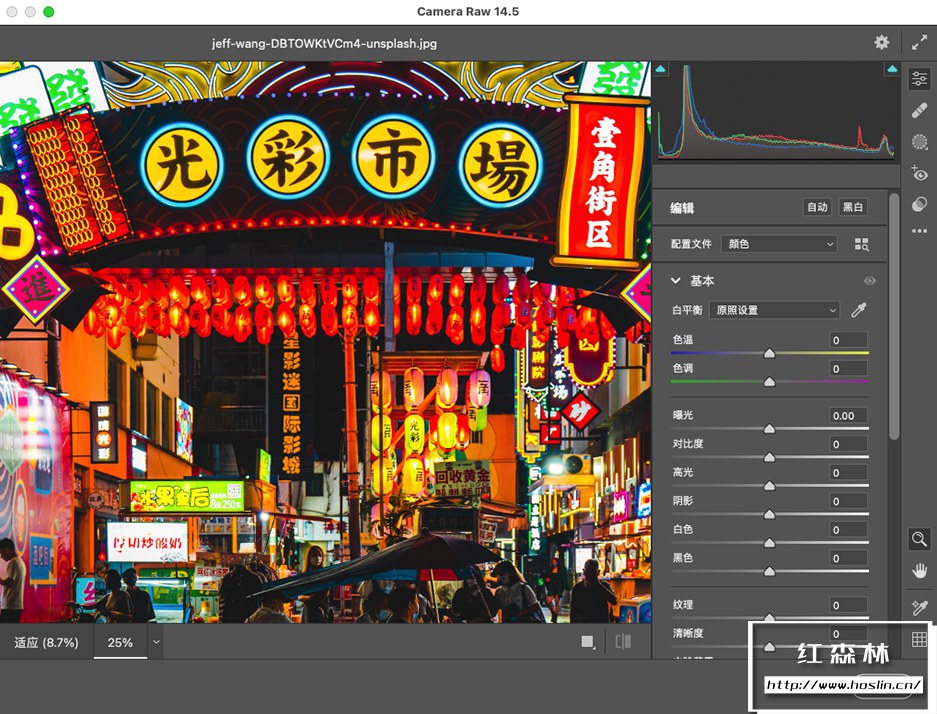Open the Presets overlapping circles icon
This screenshot has height=714, width=937.
(919, 204)
